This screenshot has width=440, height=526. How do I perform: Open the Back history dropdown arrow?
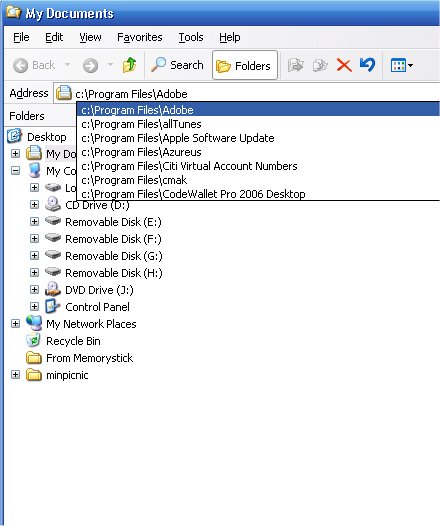point(67,64)
